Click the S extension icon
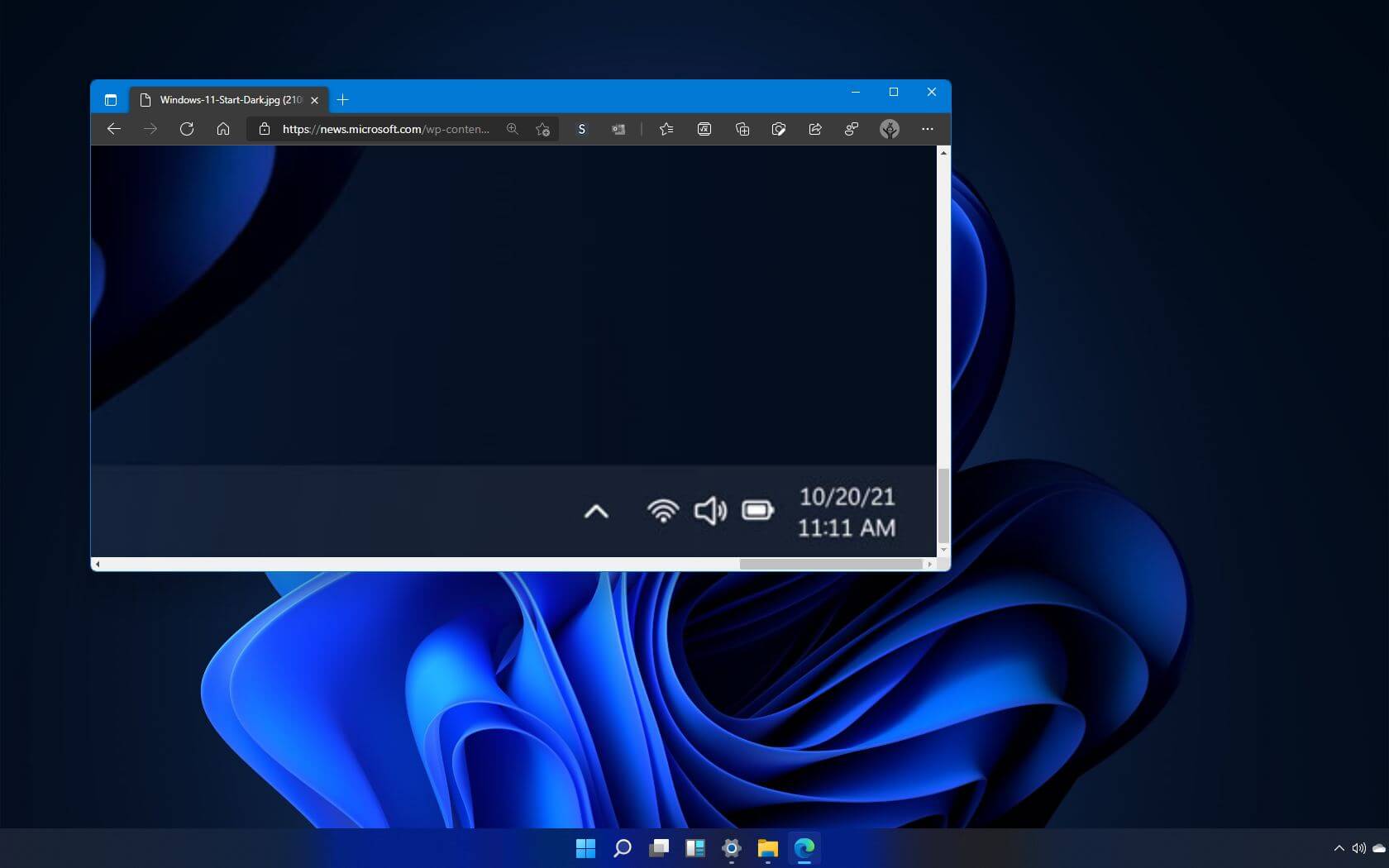 click(581, 129)
